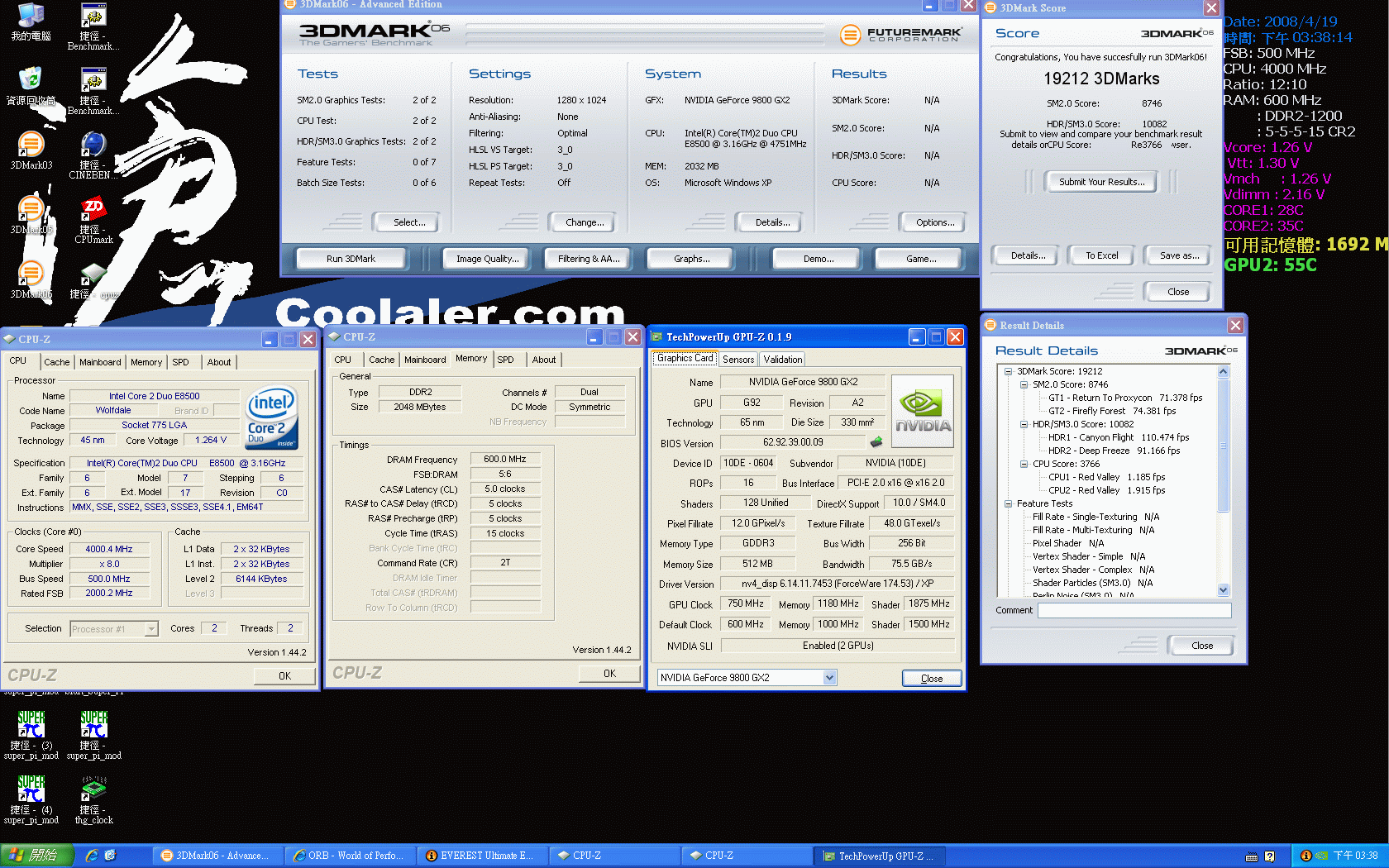Screen dimensions: 1389x868
Task: Open CPU tab in the memory CPU-Z window
Action: pyautogui.click(x=343, y=360)
